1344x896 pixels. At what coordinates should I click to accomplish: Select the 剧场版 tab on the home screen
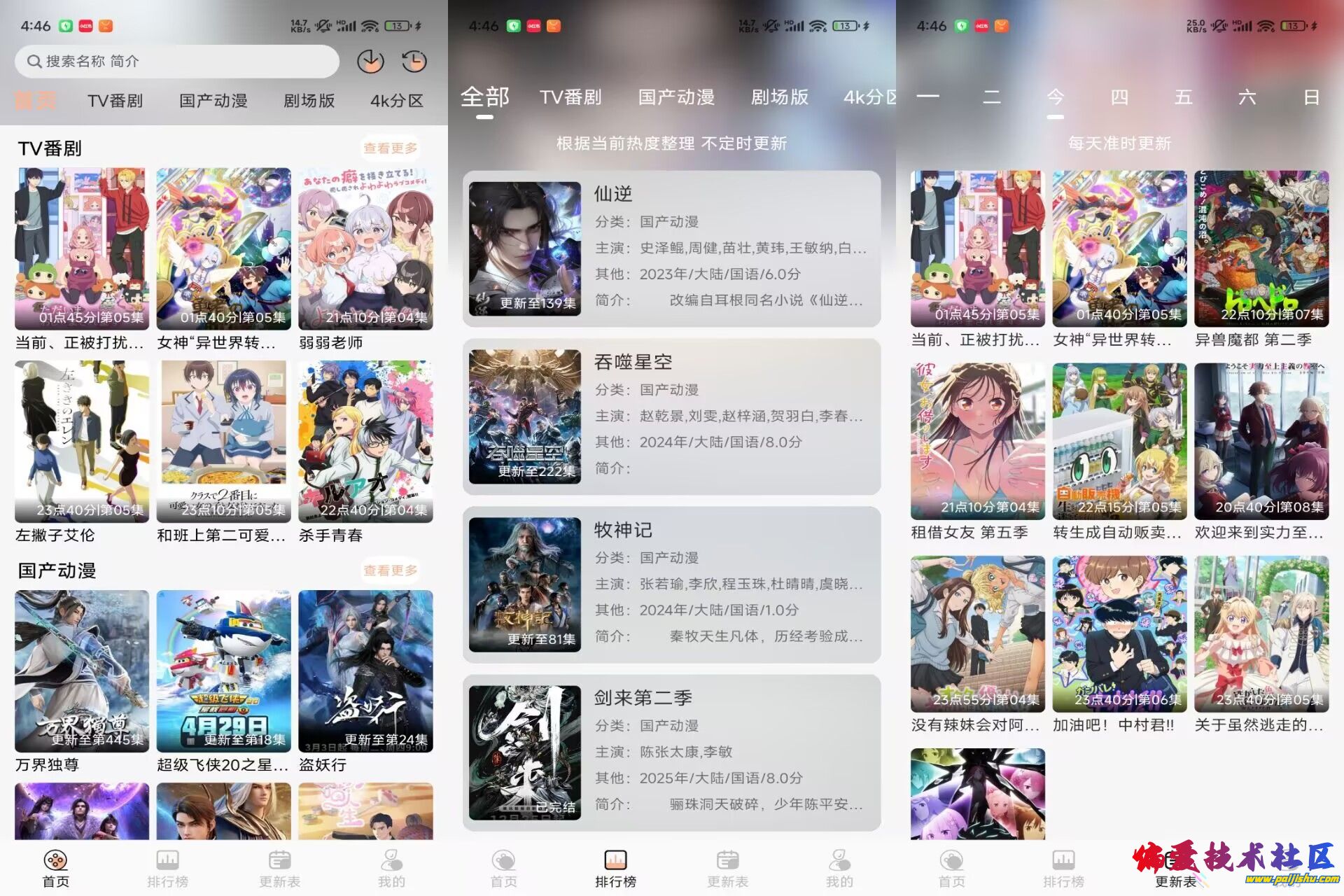309,101
